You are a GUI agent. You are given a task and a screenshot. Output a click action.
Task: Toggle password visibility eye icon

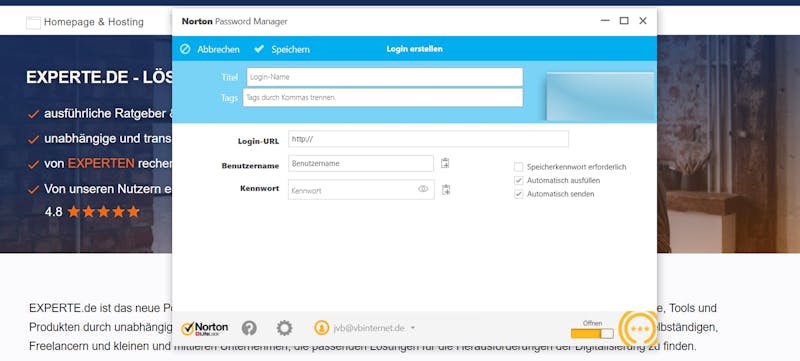coord(423,189)
